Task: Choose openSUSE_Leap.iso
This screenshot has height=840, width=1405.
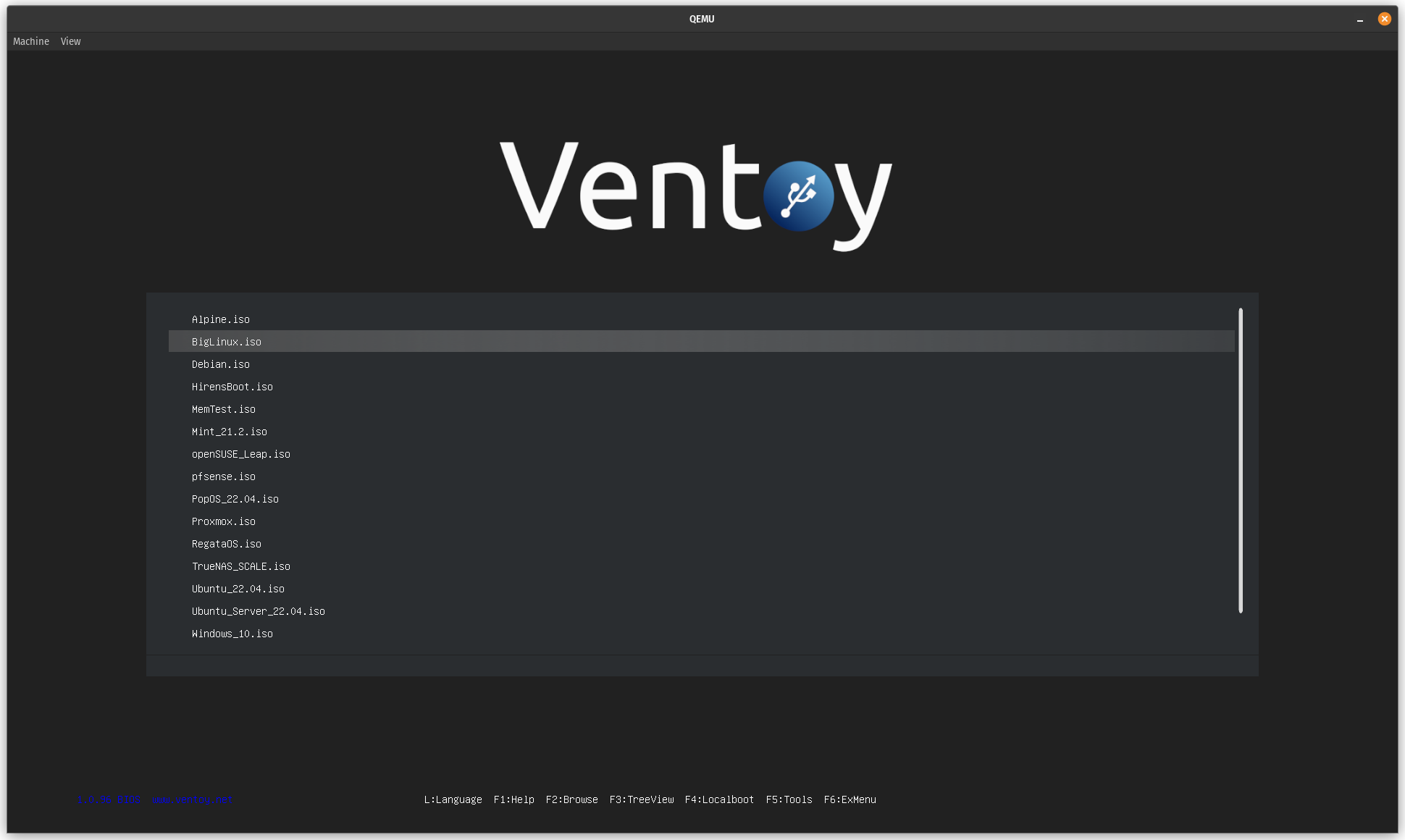Action: coord(701,454)
